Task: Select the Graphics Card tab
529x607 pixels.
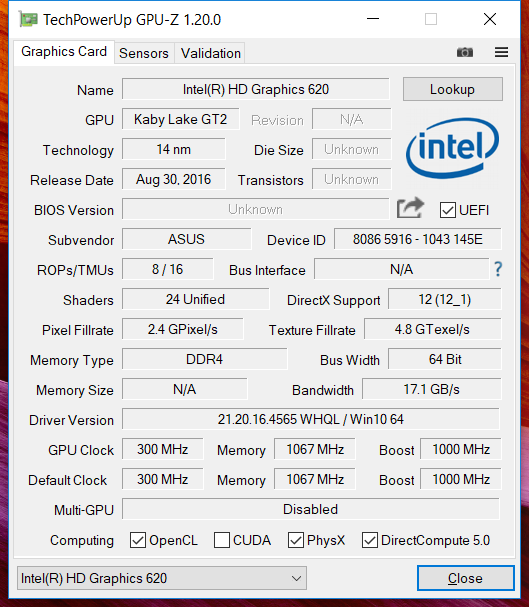Action: 64,51
